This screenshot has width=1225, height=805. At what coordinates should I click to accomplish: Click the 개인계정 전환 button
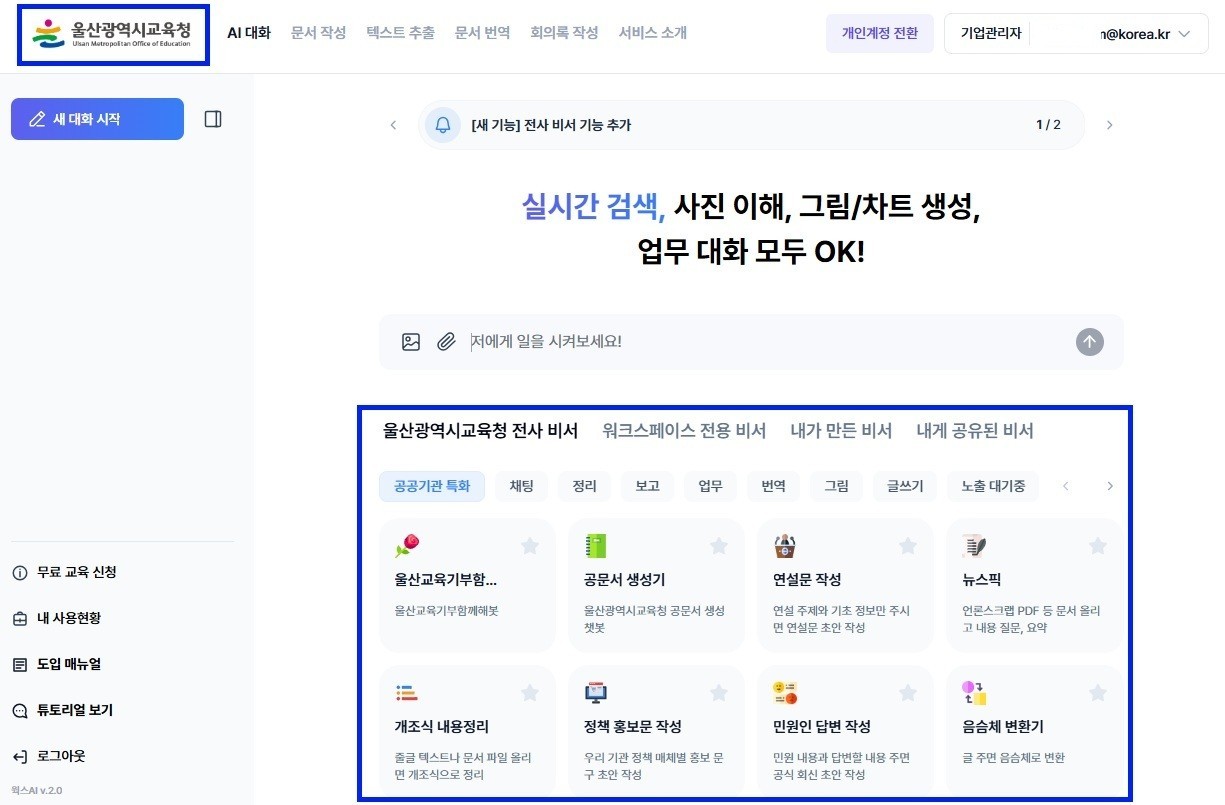(x=880, y=33)
